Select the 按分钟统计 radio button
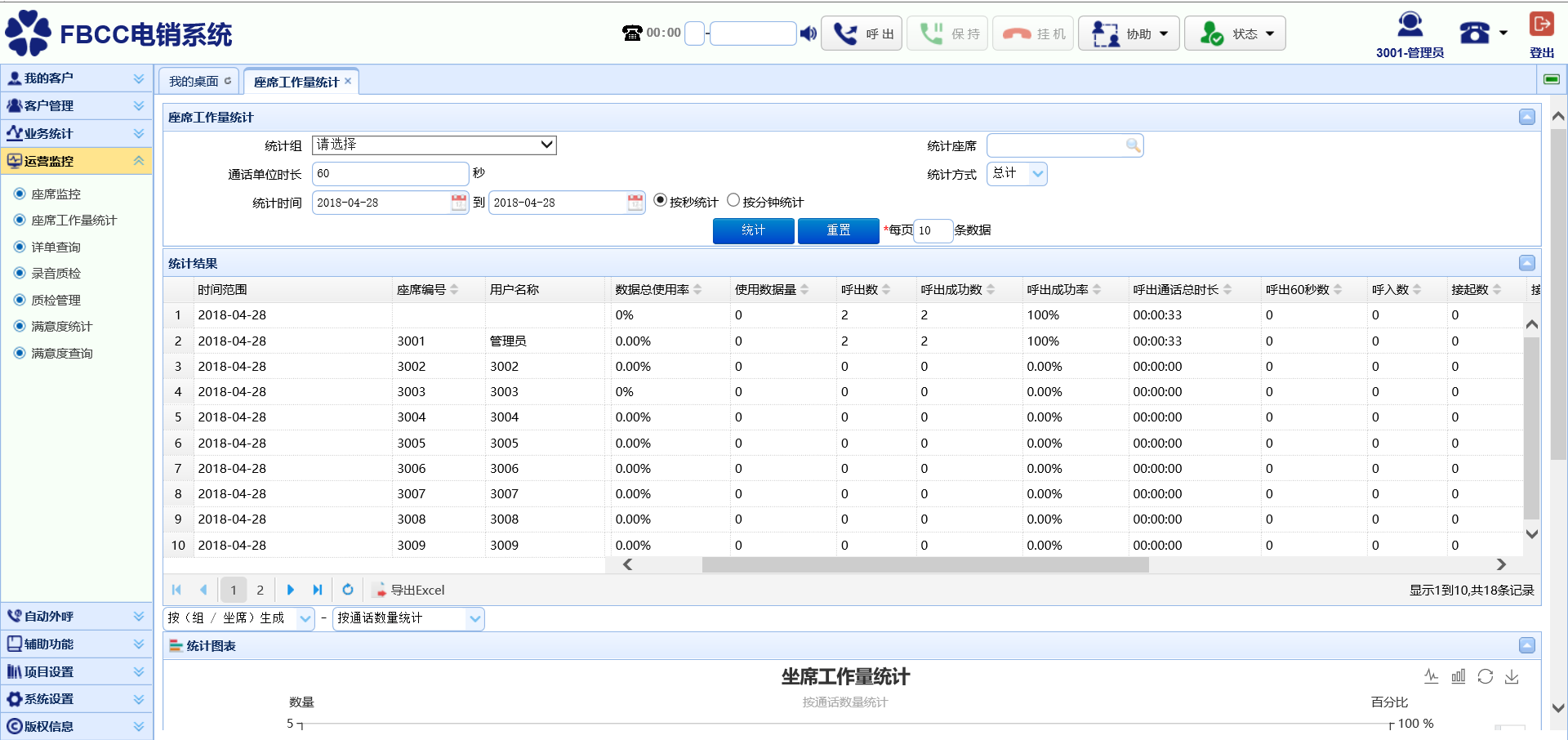1568x740 pixels. point(733,200)
